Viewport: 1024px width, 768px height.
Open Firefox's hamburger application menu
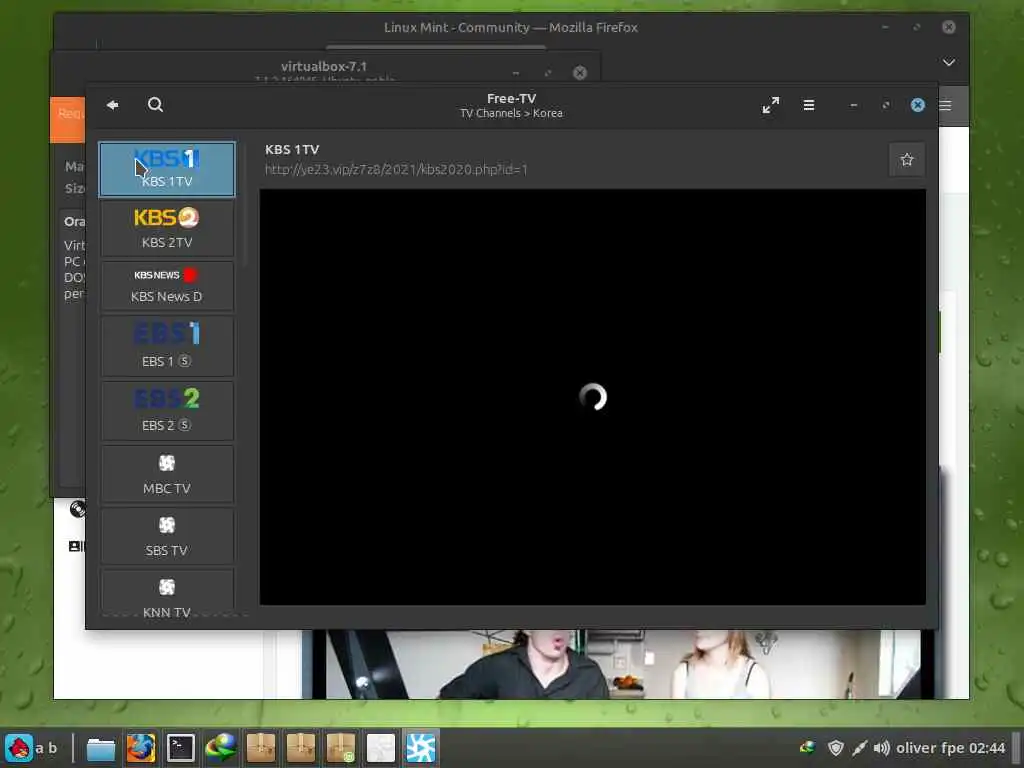(x=946, y=105)
